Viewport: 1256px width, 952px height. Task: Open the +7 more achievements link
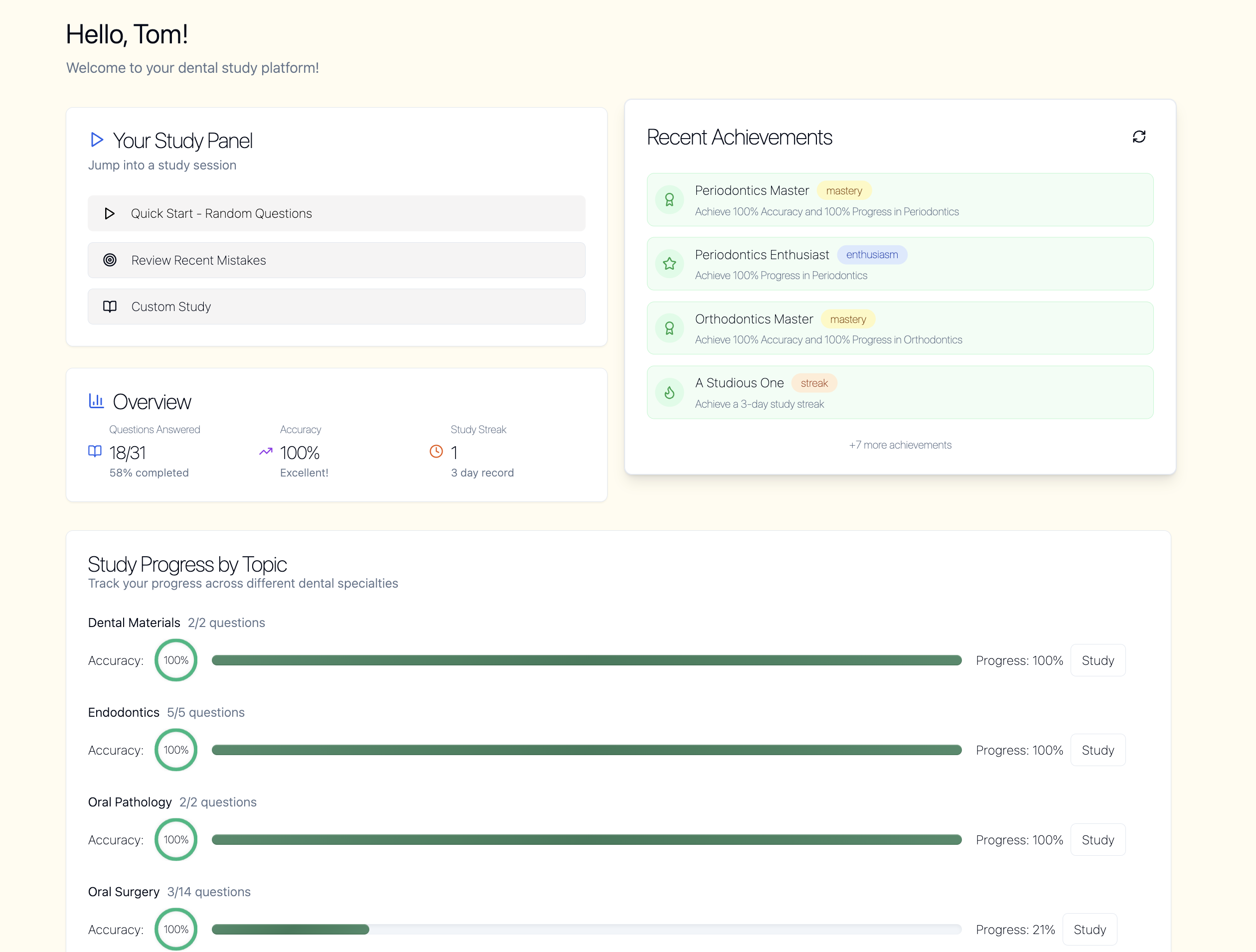click(900, 445)
